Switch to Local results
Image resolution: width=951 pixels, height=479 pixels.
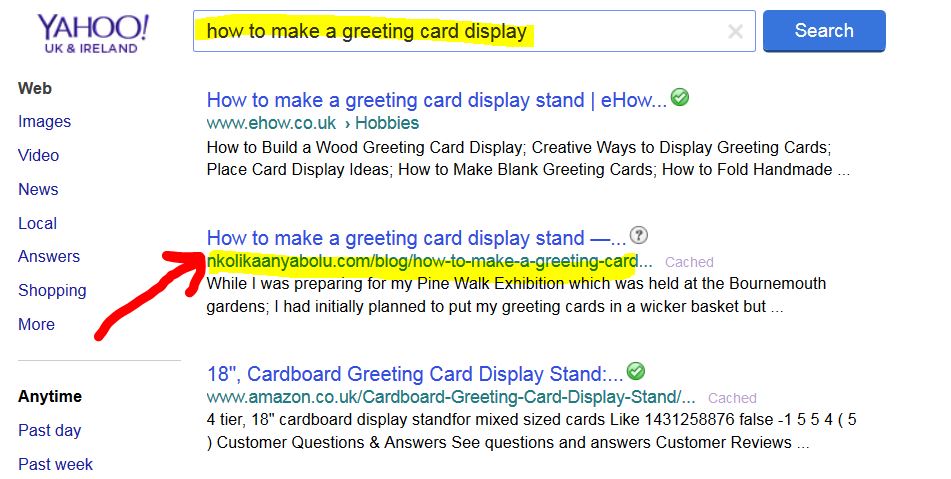pos(38,223)
